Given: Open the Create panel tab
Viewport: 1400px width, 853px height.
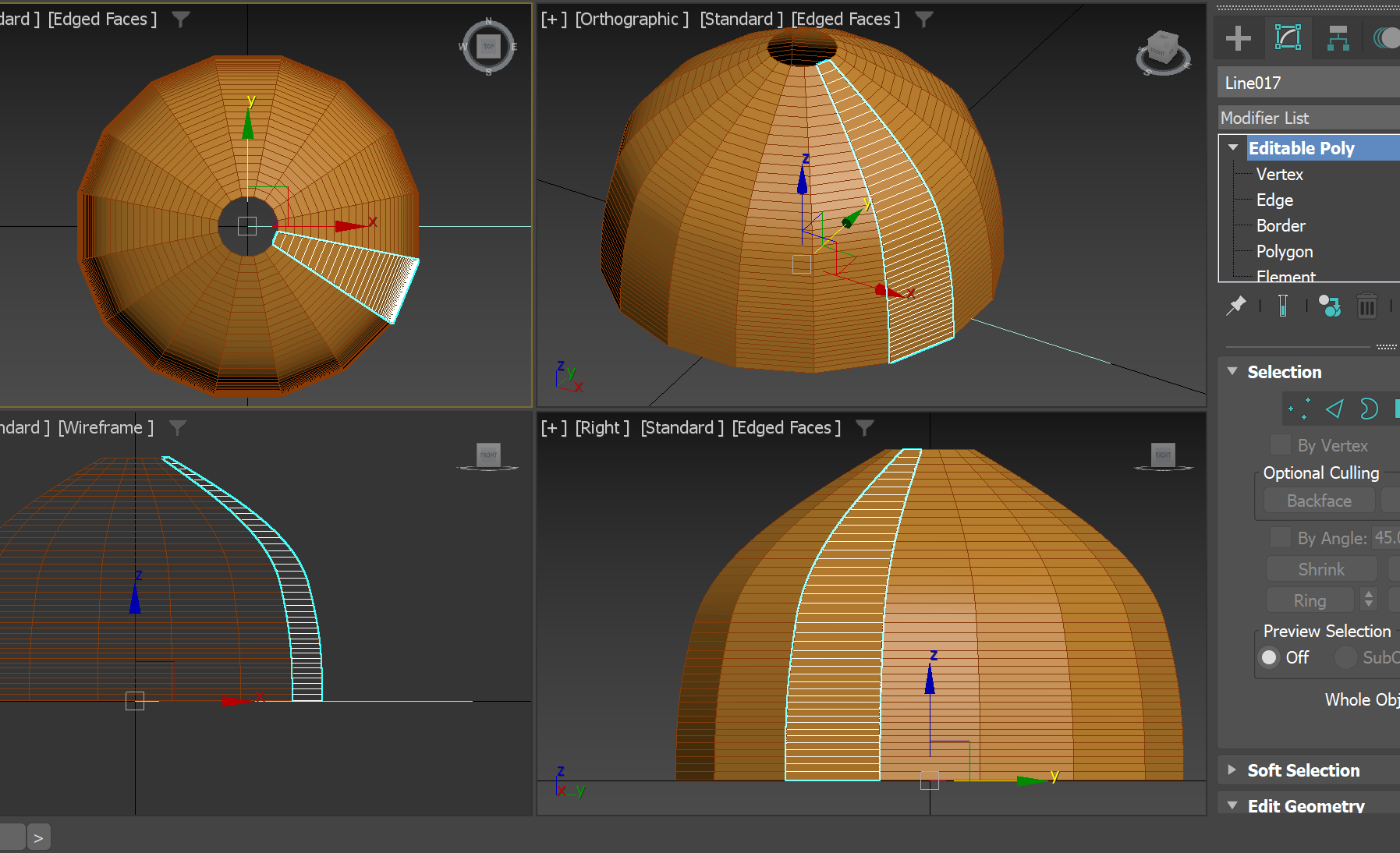Looking at the screenshot, I should (1237, 37).
